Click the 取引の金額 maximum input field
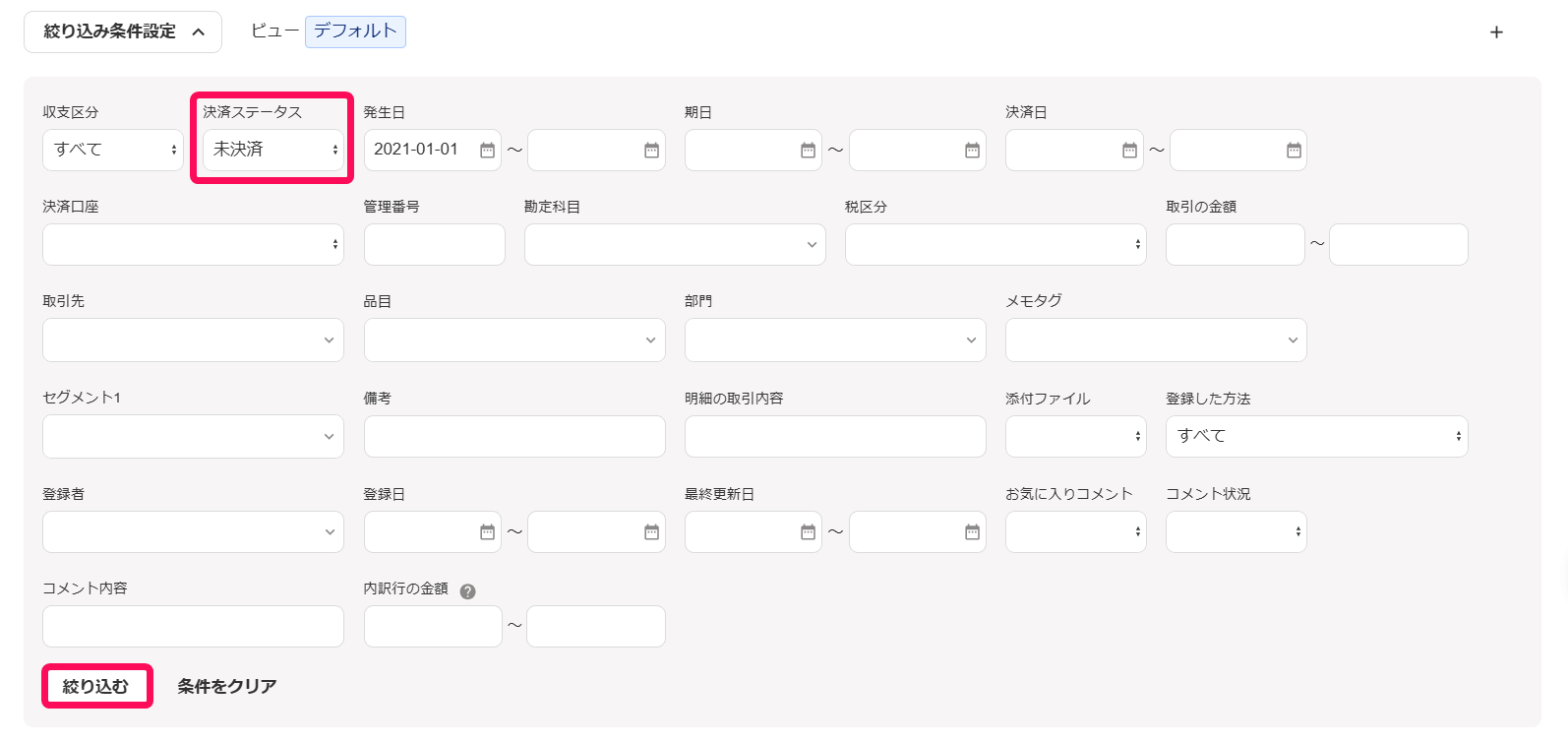Viewport: 1568px width, 742px height. click(x=1399, y=244)
